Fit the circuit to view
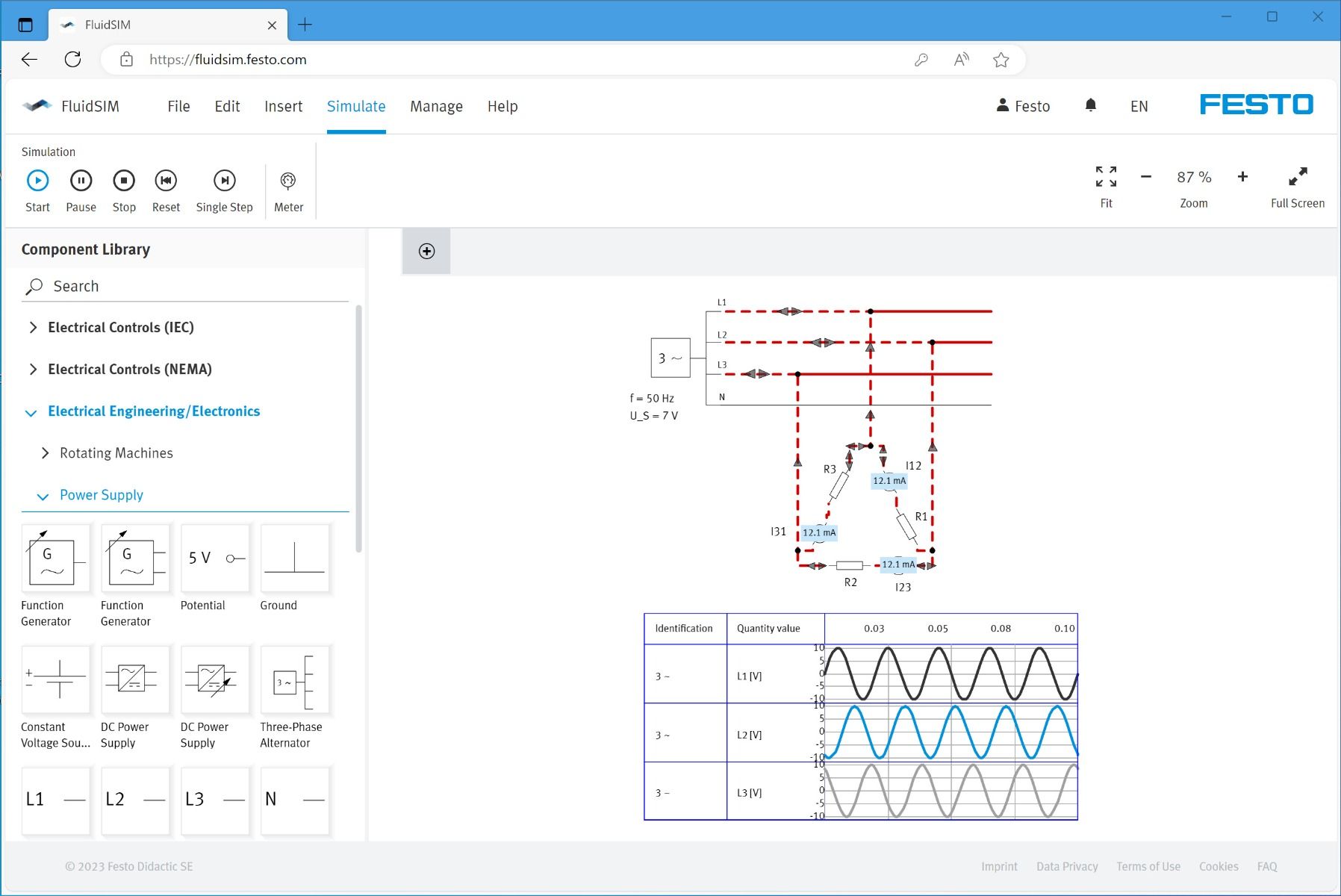The width and height of the screenshot is (1341, 896). pyautogui.click(x=1106, y=177)
